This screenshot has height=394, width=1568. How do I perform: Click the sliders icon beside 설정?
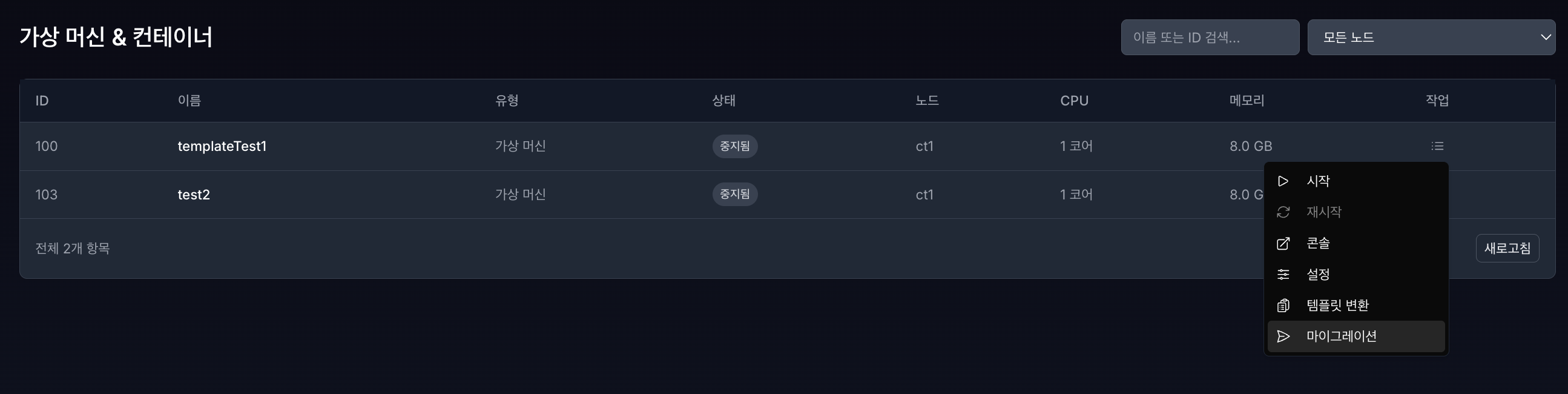[1283, 275]
